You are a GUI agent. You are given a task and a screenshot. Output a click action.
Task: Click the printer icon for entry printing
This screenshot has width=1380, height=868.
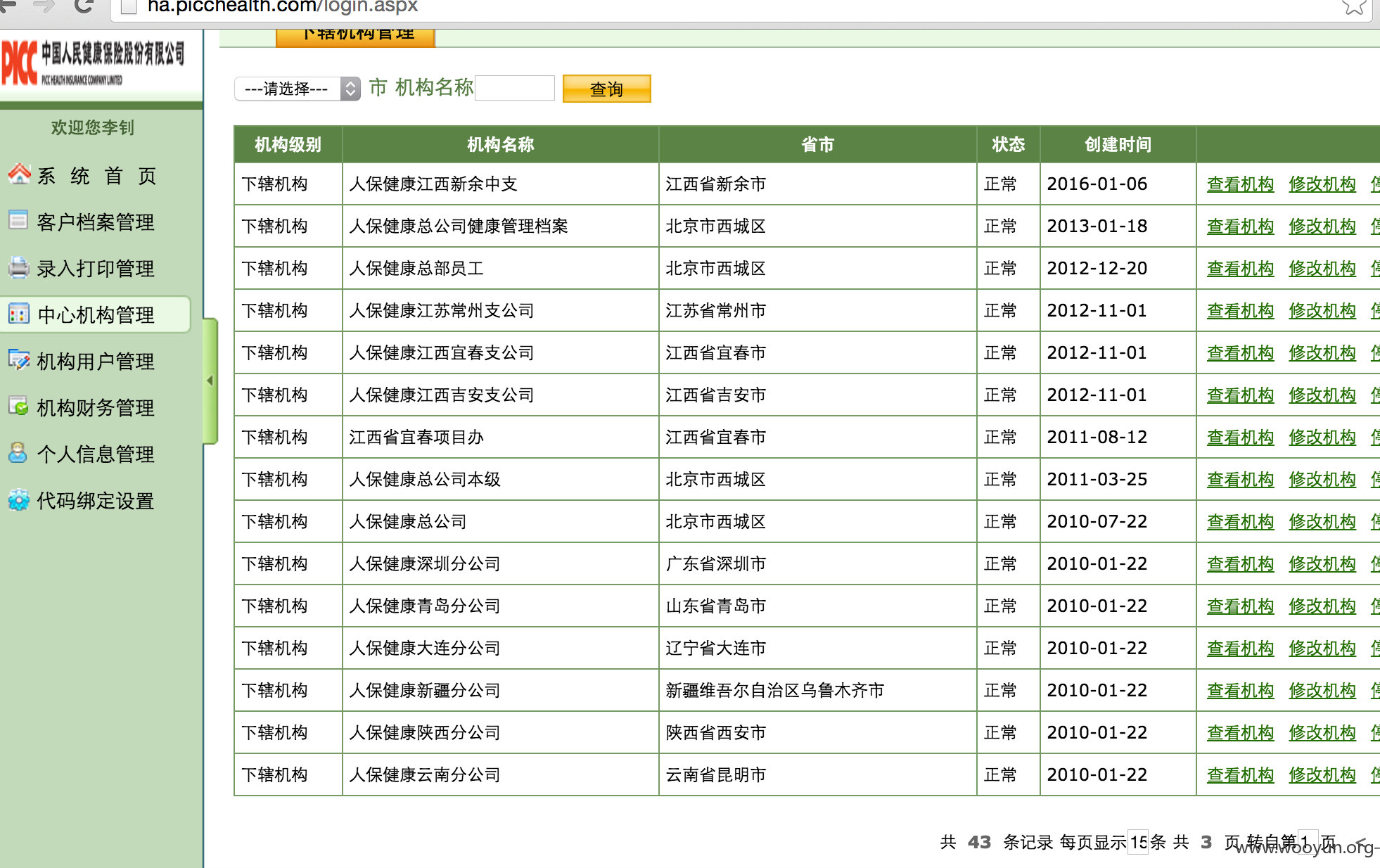[18, 267]
